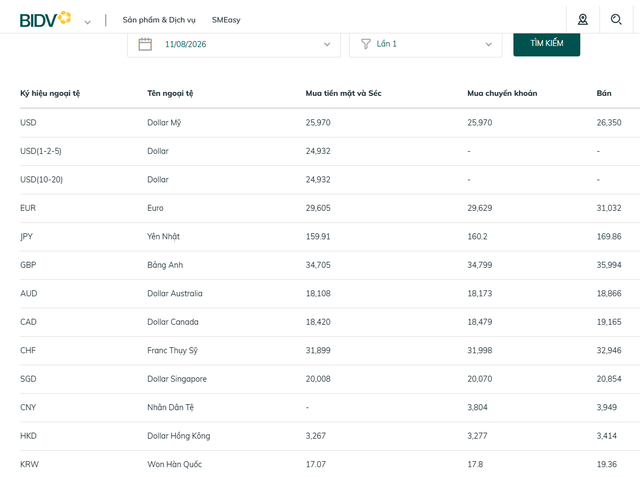Screen dimensions: 640x477
Task: Click Tên ngoại tệ column header
Action: pos(170,93)
